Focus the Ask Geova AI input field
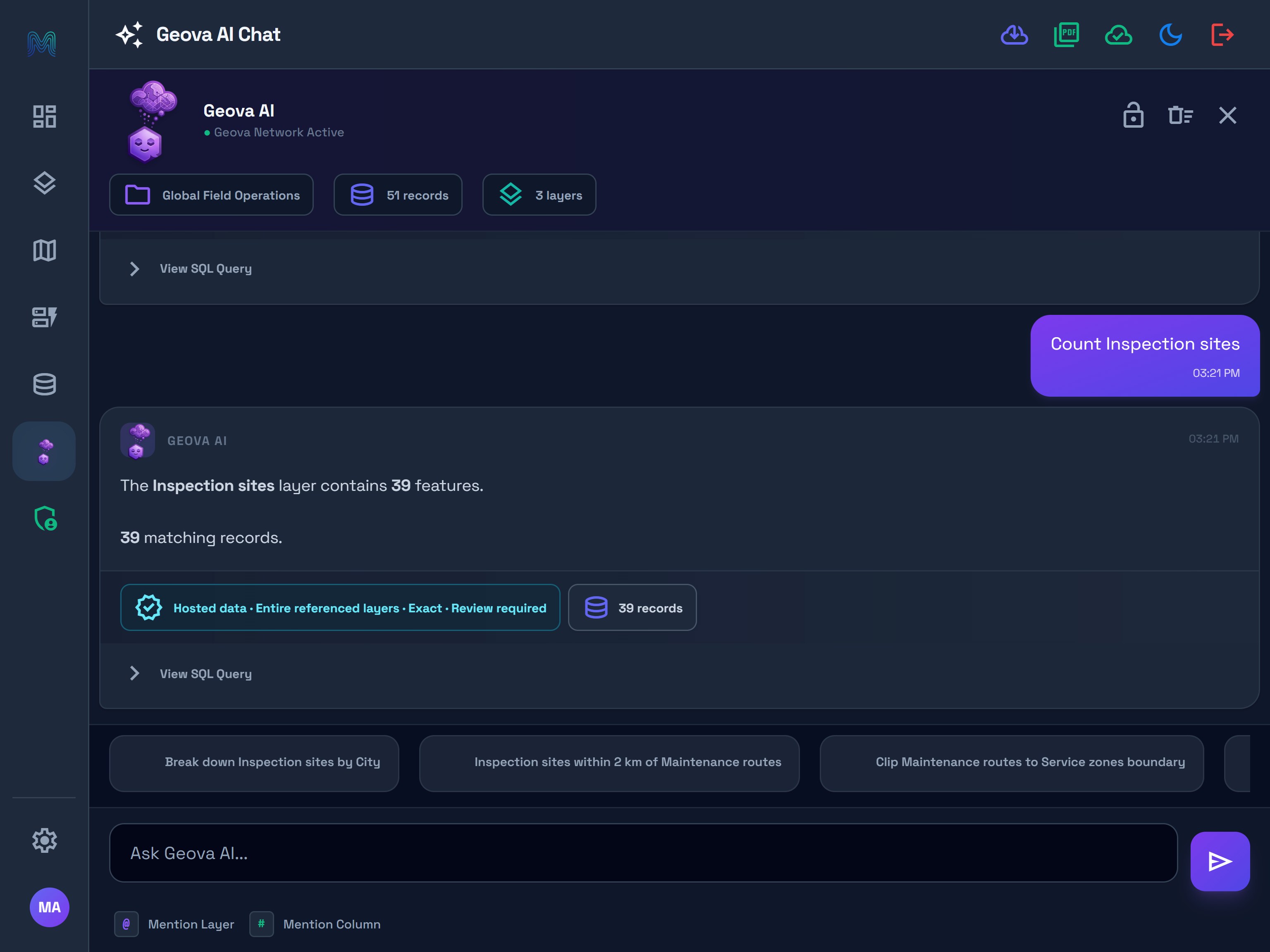The image size is (1270, 952). (643, 853)
